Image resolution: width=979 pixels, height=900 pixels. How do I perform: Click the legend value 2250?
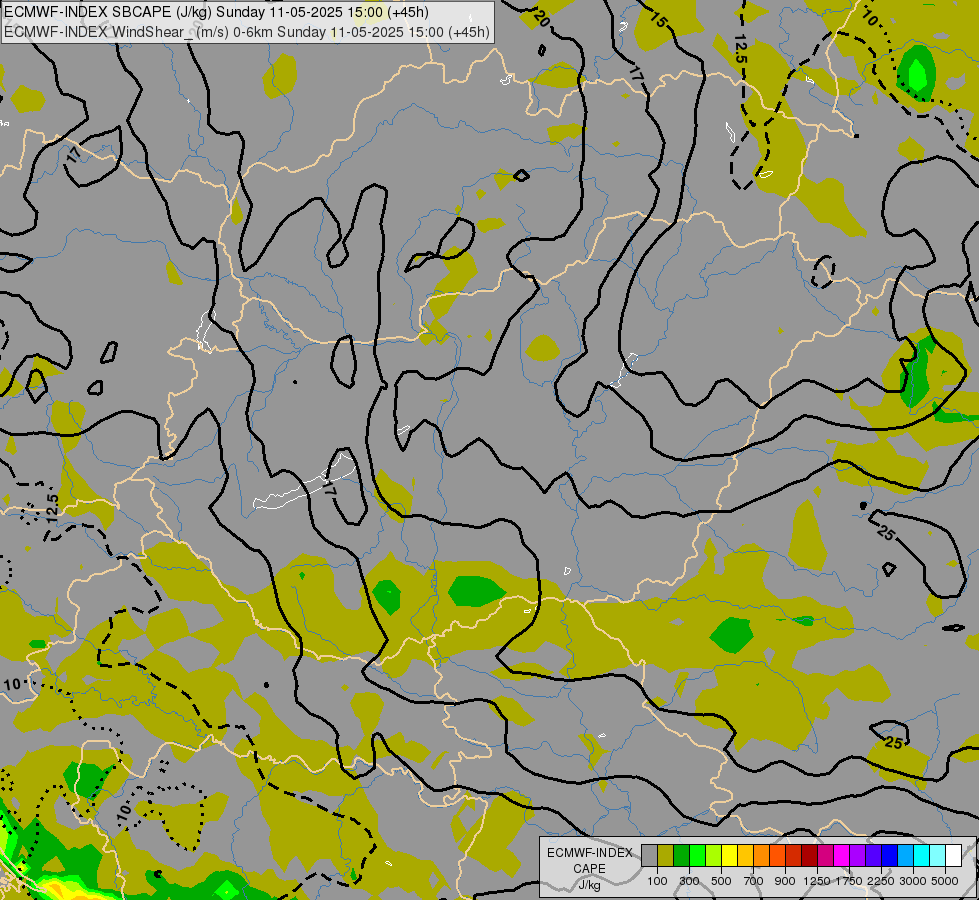(x=881, y=881)
